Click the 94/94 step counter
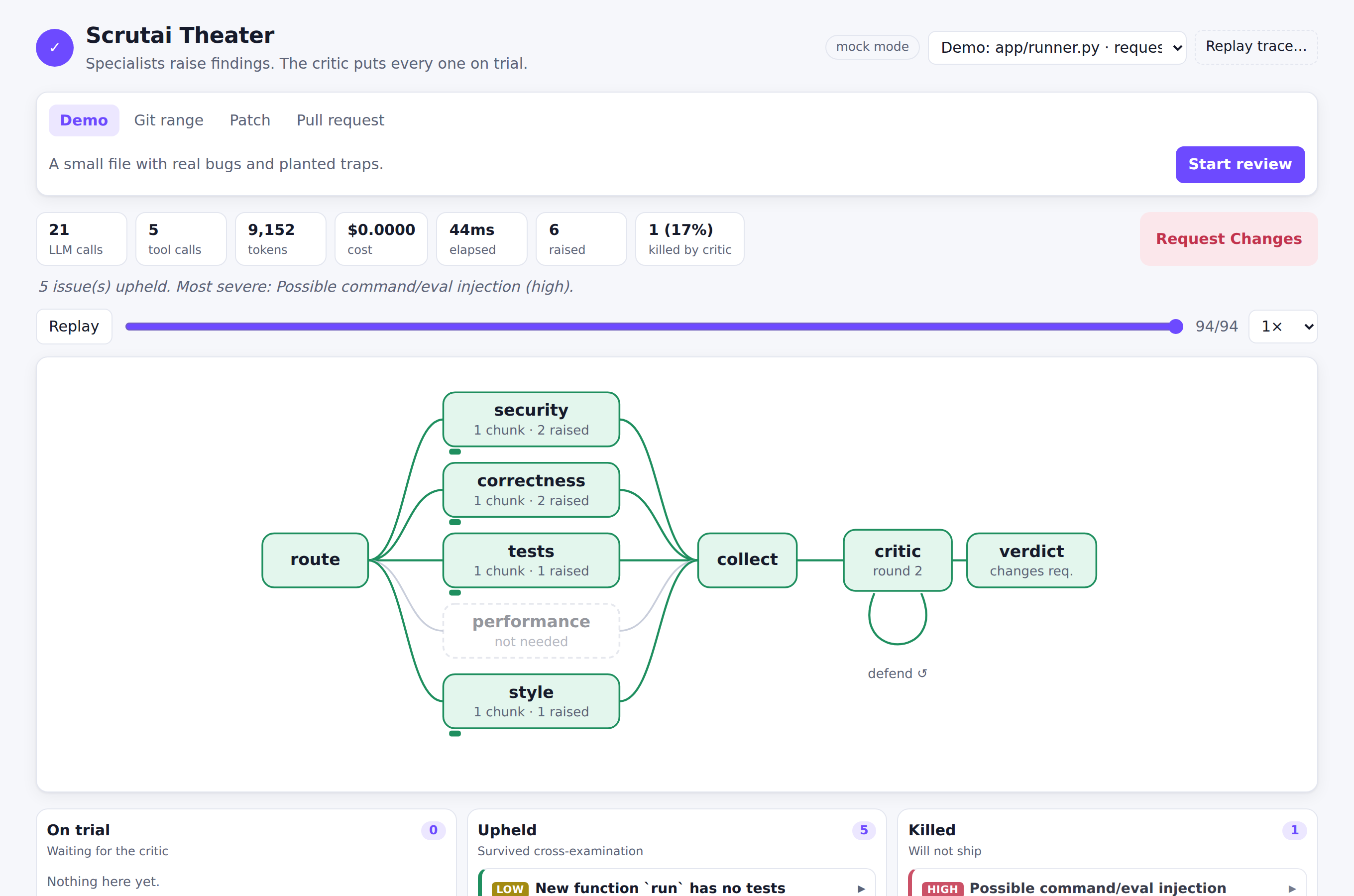 point(1216,326)
